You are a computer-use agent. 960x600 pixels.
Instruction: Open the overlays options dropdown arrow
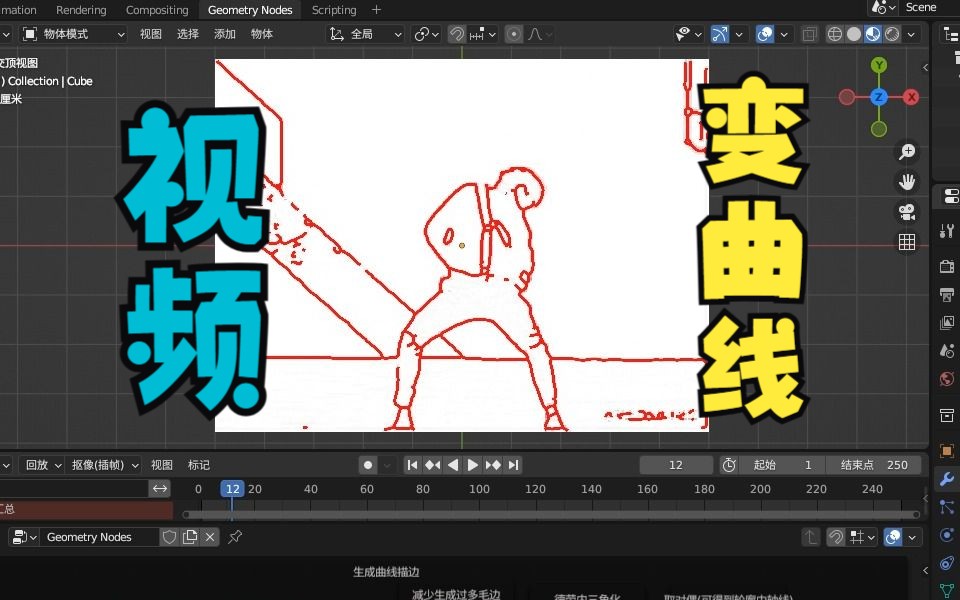point(784,34)
